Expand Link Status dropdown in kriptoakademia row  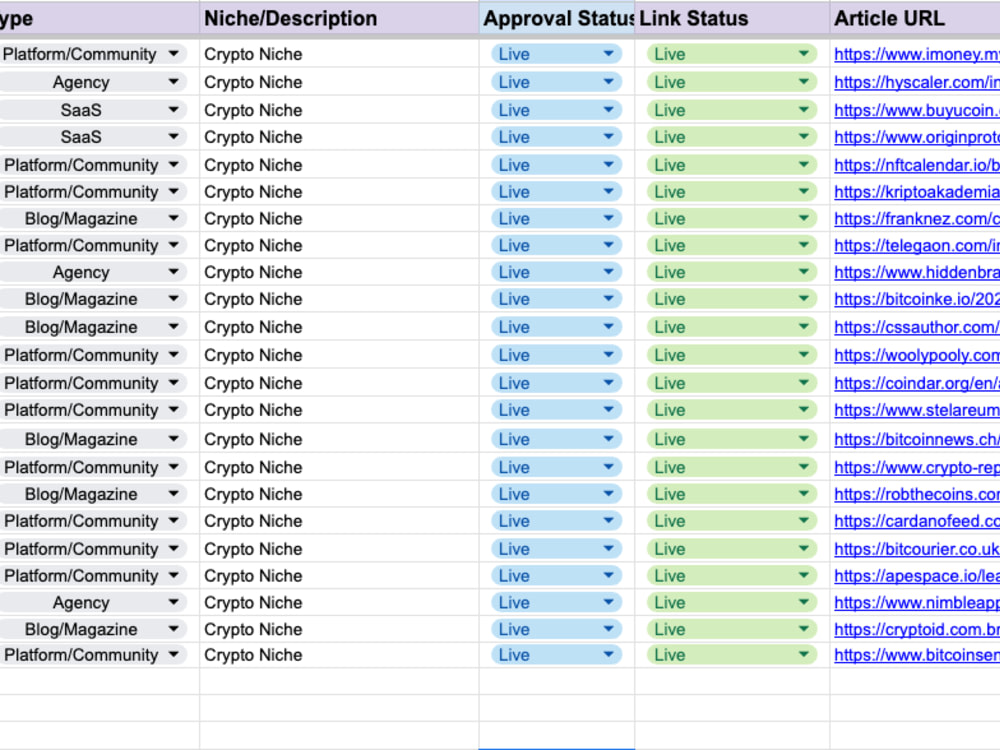804,192
